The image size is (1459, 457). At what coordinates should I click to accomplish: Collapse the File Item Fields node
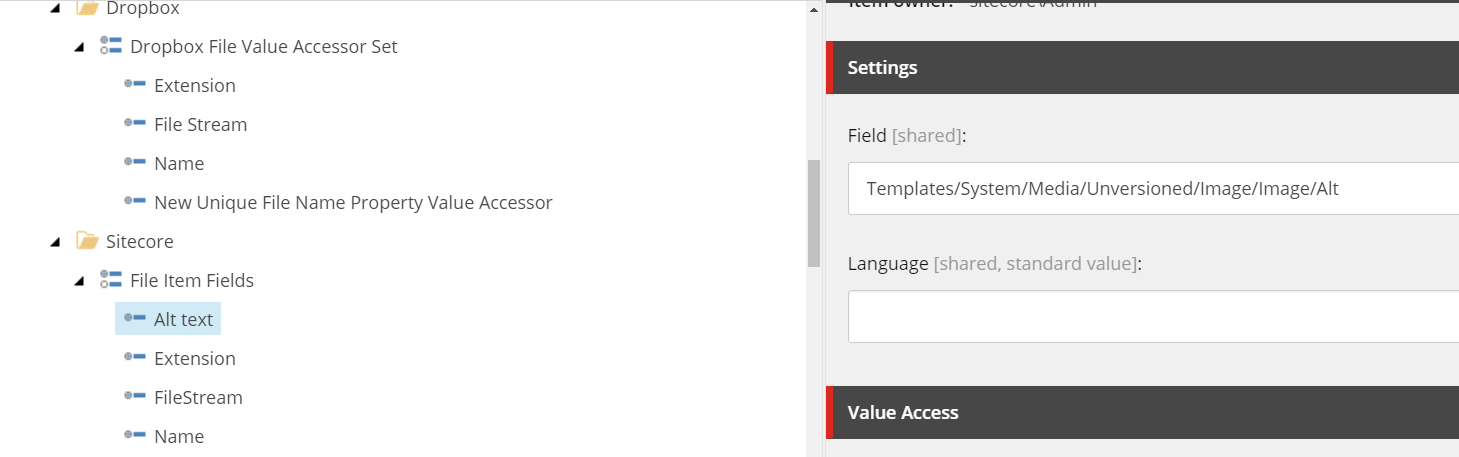(80, 281)
